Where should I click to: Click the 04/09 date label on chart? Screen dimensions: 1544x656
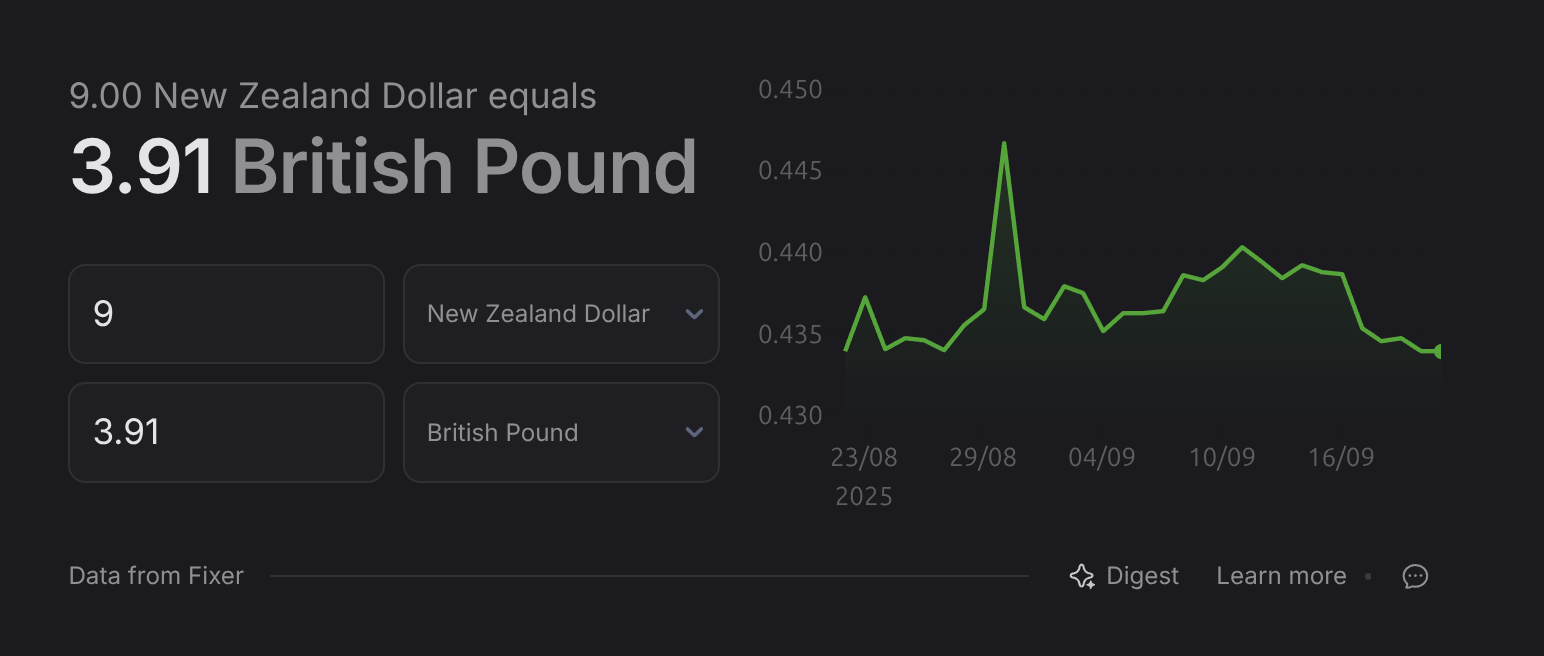point(1102,458)
